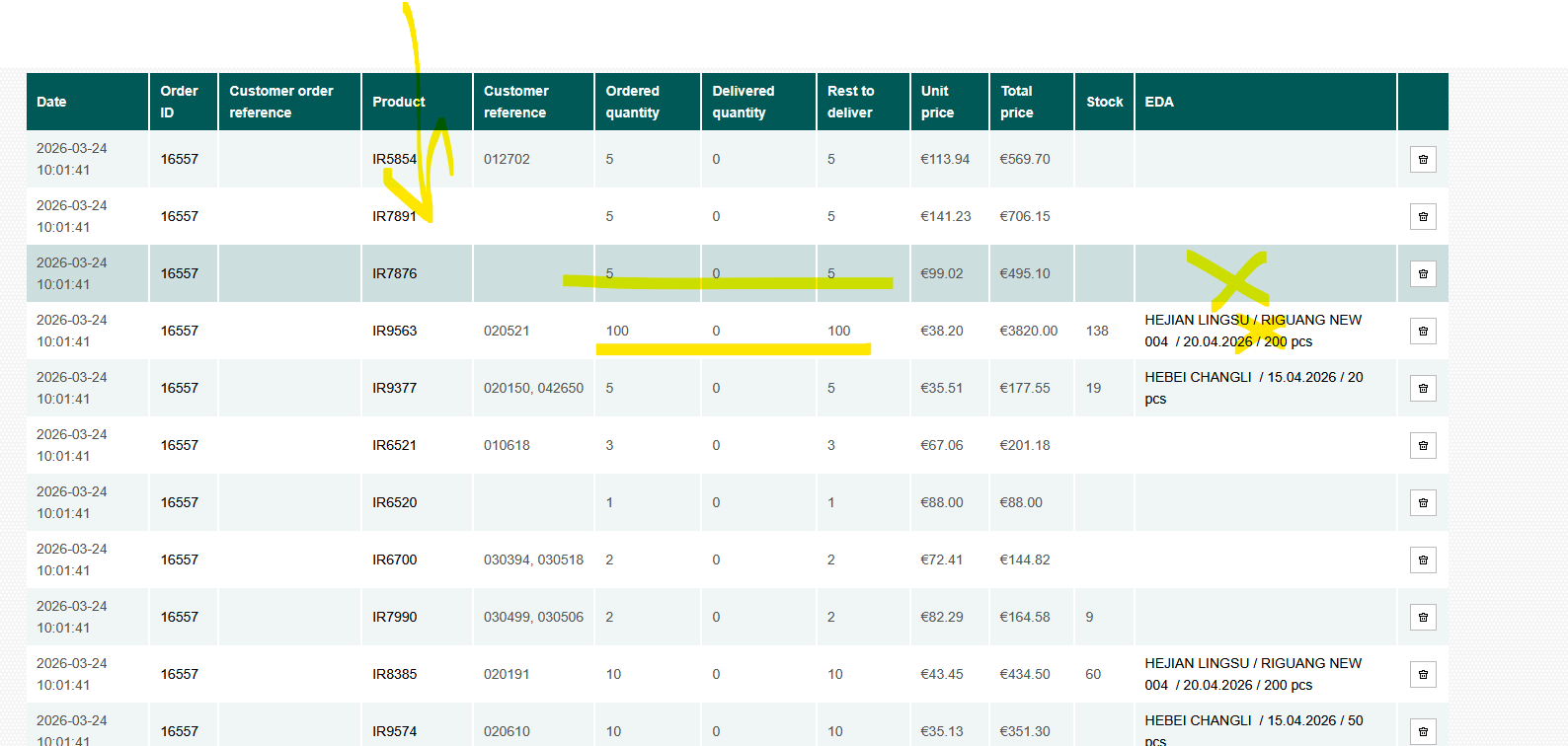The image size is (1568, 746).
Task: Click the Stock column header
Action: [x=1104, y=102]
